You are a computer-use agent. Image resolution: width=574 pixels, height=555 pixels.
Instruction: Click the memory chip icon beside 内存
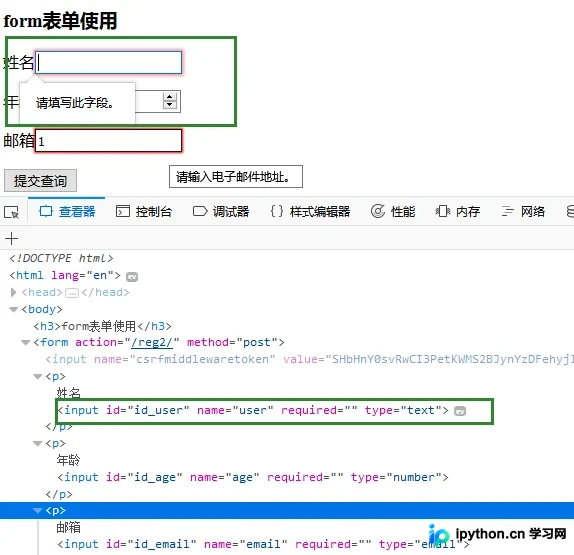click(443, 211)
